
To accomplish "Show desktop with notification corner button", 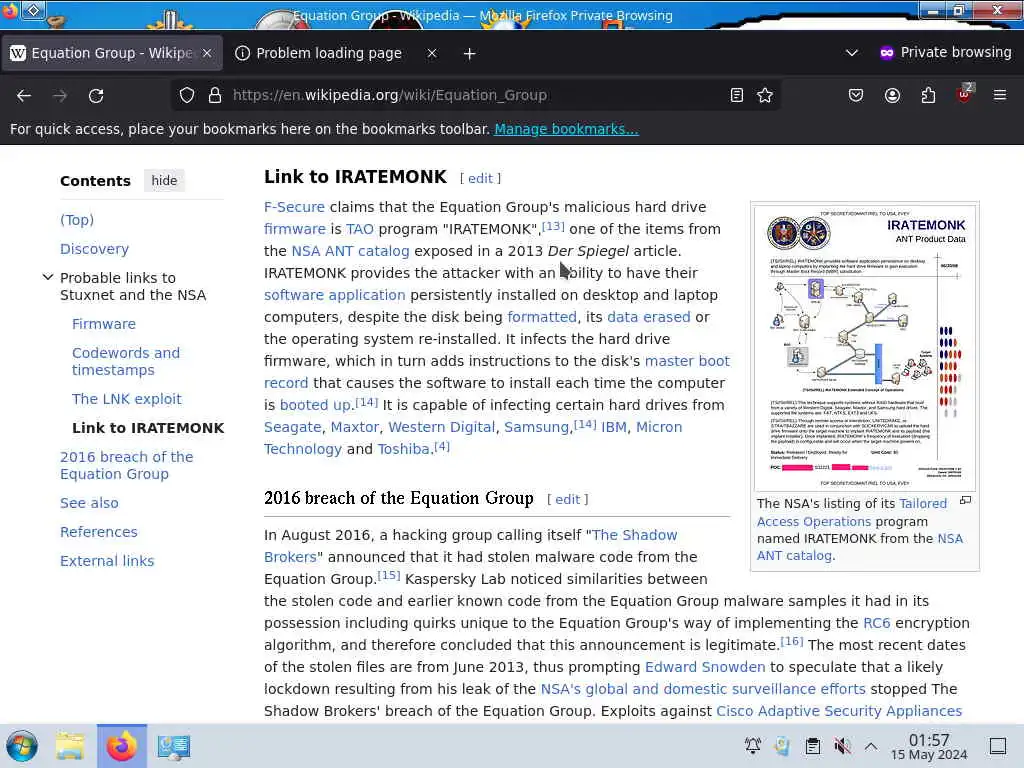I will (997, 746).
